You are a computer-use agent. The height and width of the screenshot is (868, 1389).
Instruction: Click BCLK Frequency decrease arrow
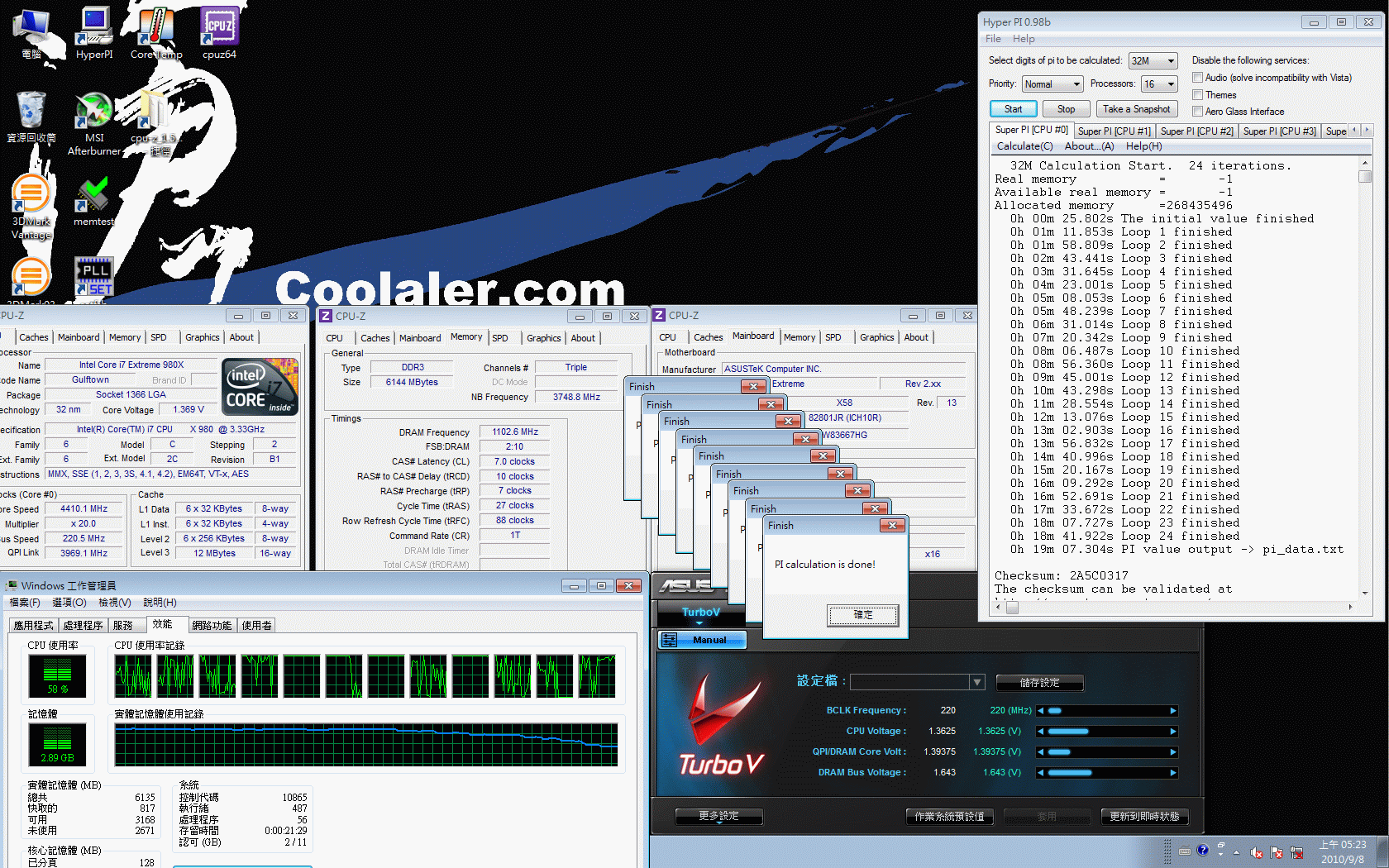pos(1041,711)
